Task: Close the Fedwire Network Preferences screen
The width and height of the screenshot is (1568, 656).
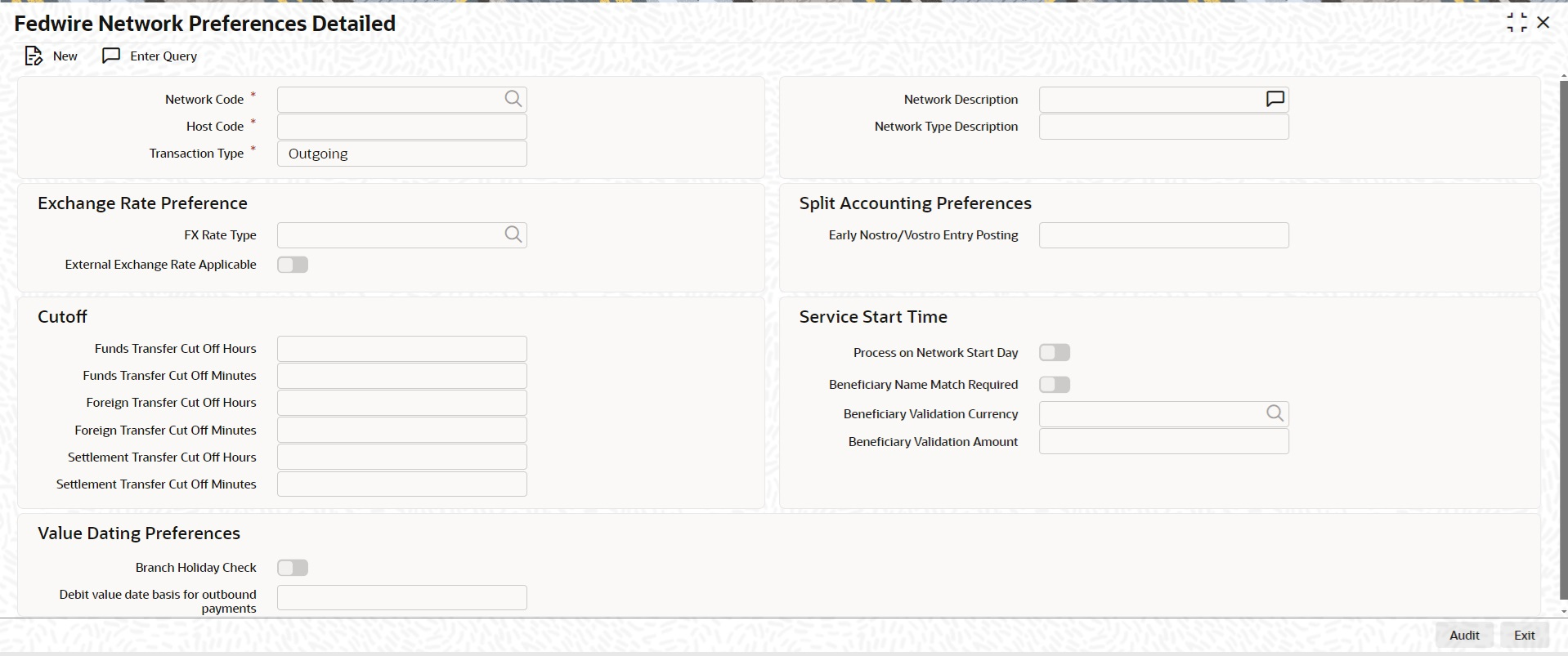Action: pyautogui.click(x=1543, y=23)
